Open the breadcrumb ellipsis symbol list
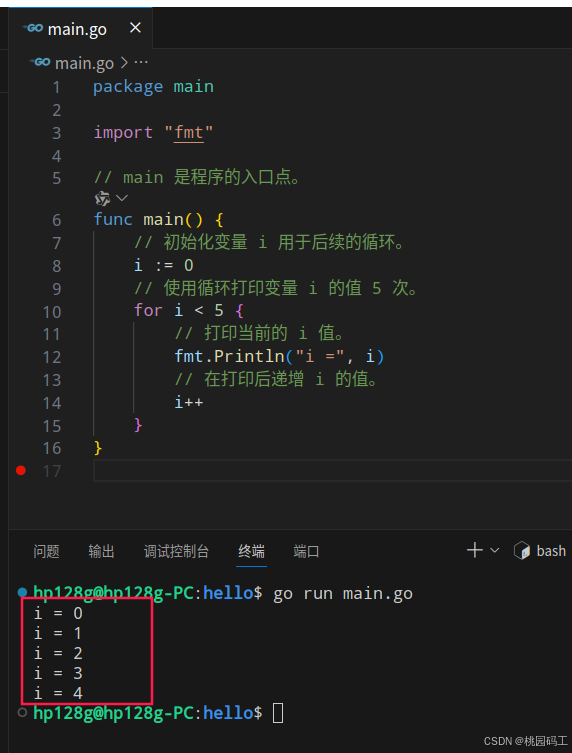This screenshot has width=572, height=753. 141,62
